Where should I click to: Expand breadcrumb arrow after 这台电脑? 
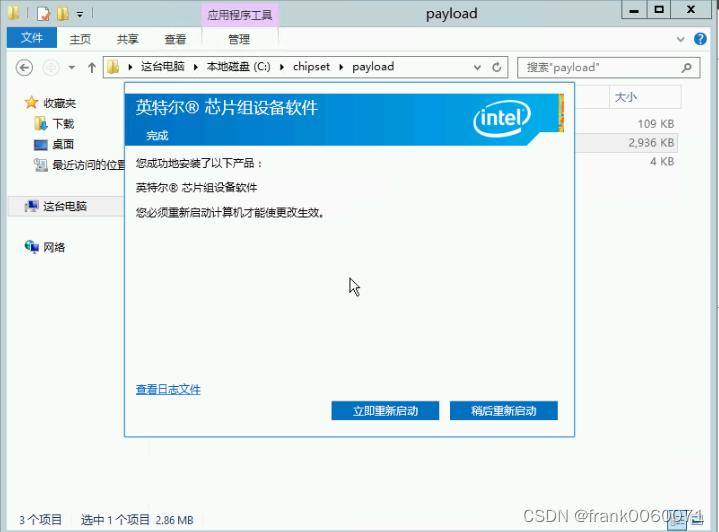pyautogui.click(x=196, y=67)
